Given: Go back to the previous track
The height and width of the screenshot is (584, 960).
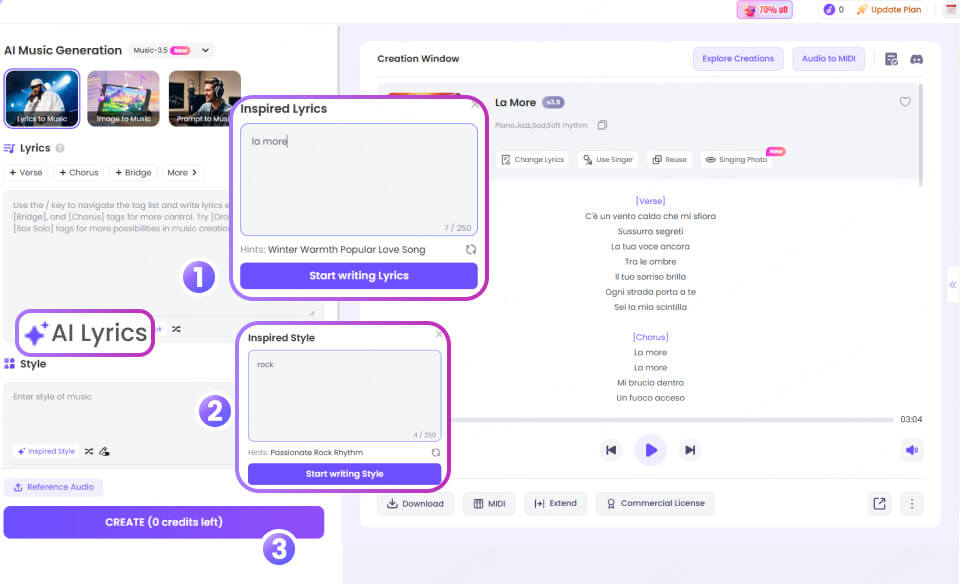Looking at the screenshot, I should 611,450.
